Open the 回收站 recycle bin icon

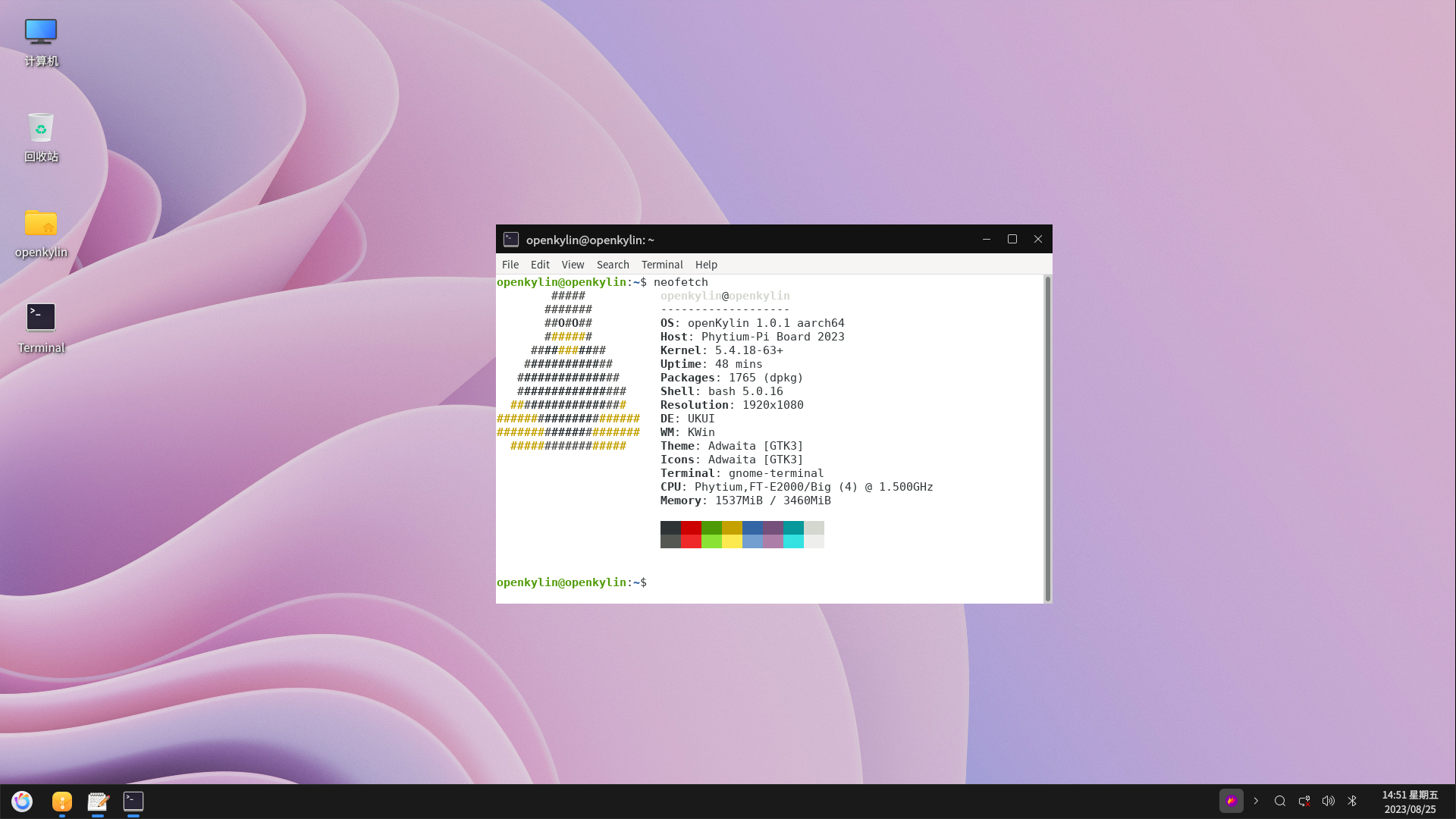[41, 137]
